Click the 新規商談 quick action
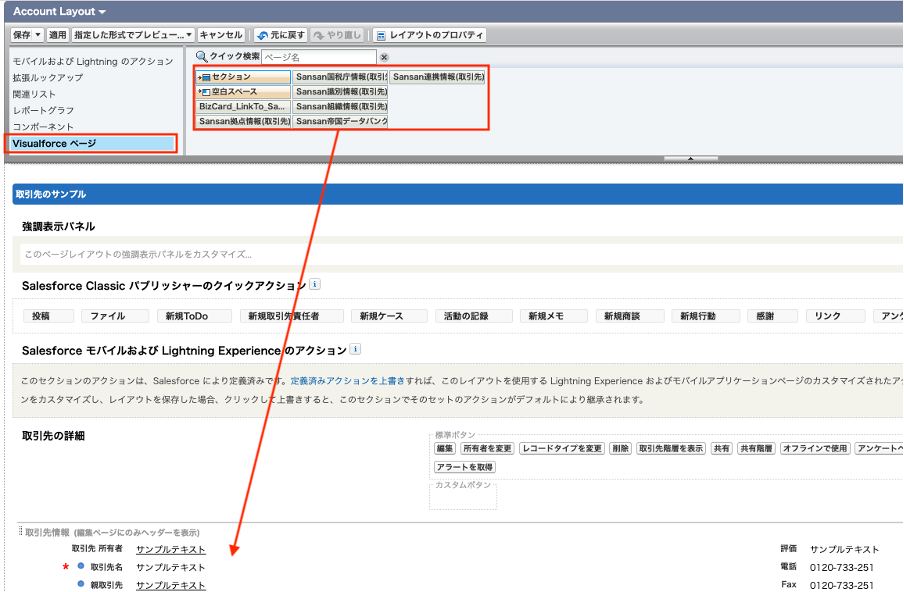Viewport: 904px width, 592px height. tap(630, 316)
